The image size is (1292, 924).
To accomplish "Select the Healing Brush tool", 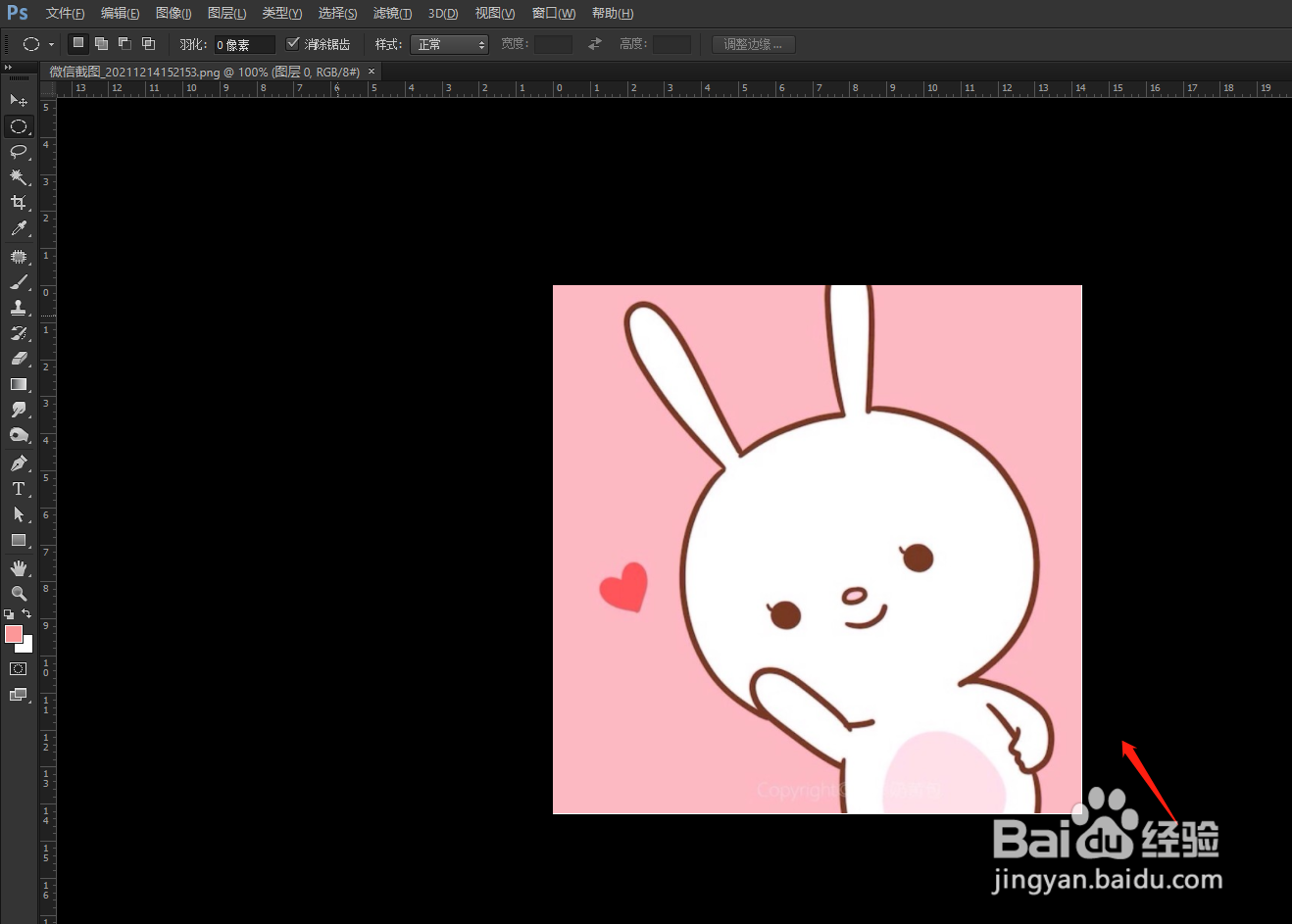I will pyautogui.click(x=19, y=257).
